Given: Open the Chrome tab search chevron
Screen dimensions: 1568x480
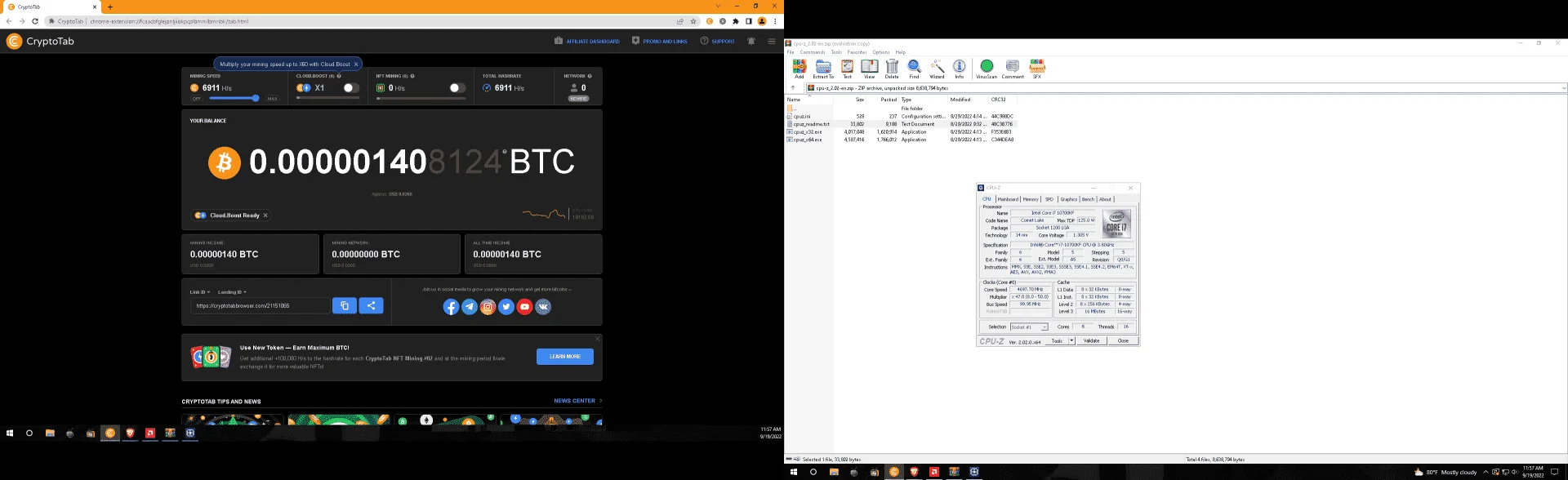Looking at the screenshot, I should [718, 7].
